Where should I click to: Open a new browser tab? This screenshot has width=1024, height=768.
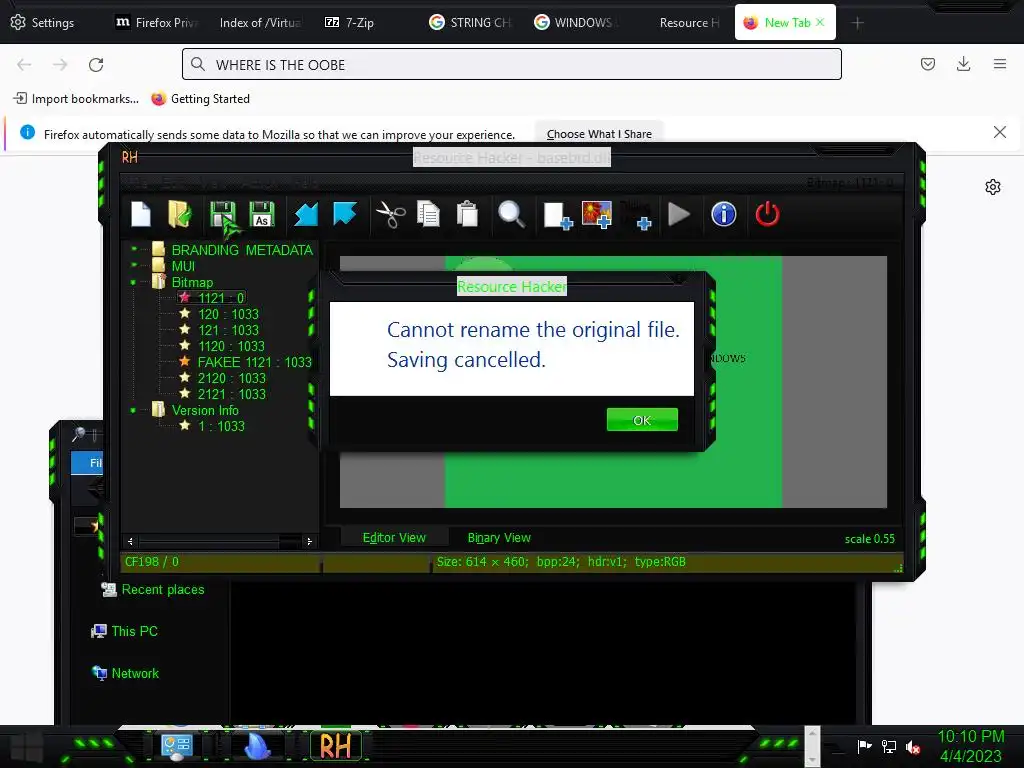[x=857, y=23]
